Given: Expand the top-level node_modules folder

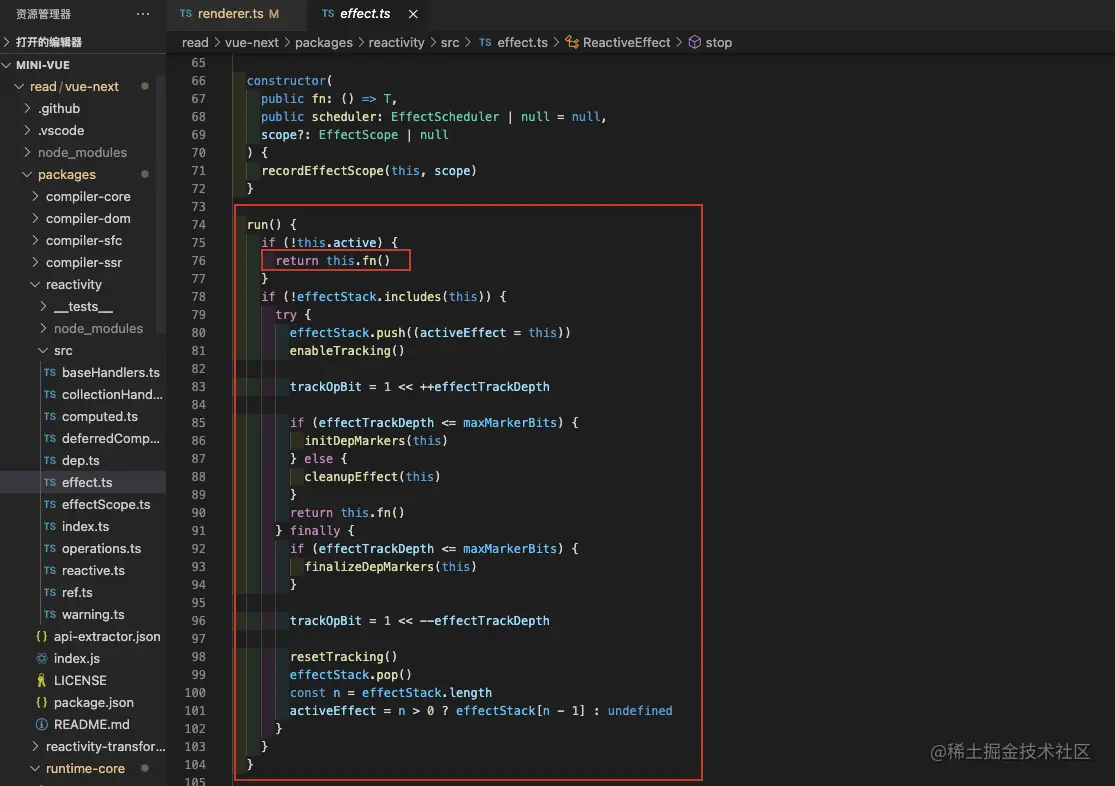Looking at the screenshot, I should (27, 152).
